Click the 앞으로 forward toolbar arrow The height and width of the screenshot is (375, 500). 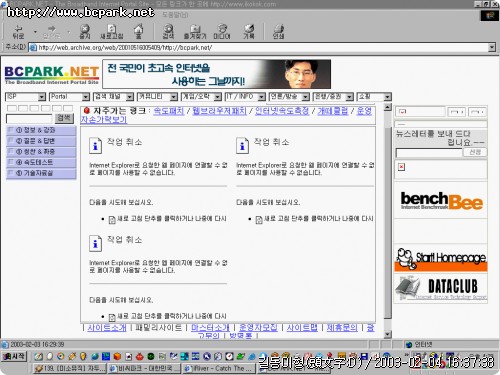point(51,32)
